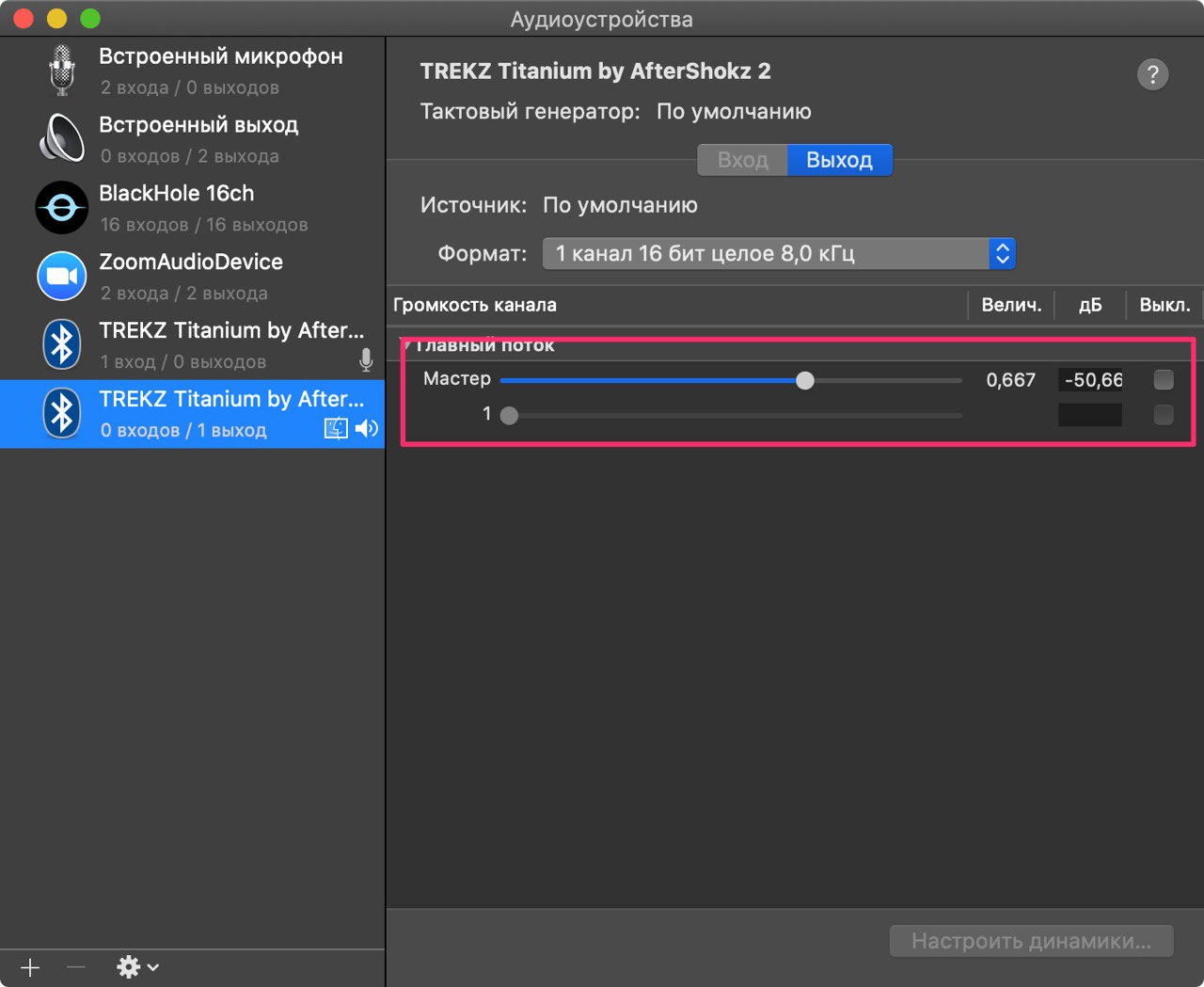The image size is (1204, 987).
Task: Select TREKZ Titanium device with 1 вход
Action: coord(192,345)
